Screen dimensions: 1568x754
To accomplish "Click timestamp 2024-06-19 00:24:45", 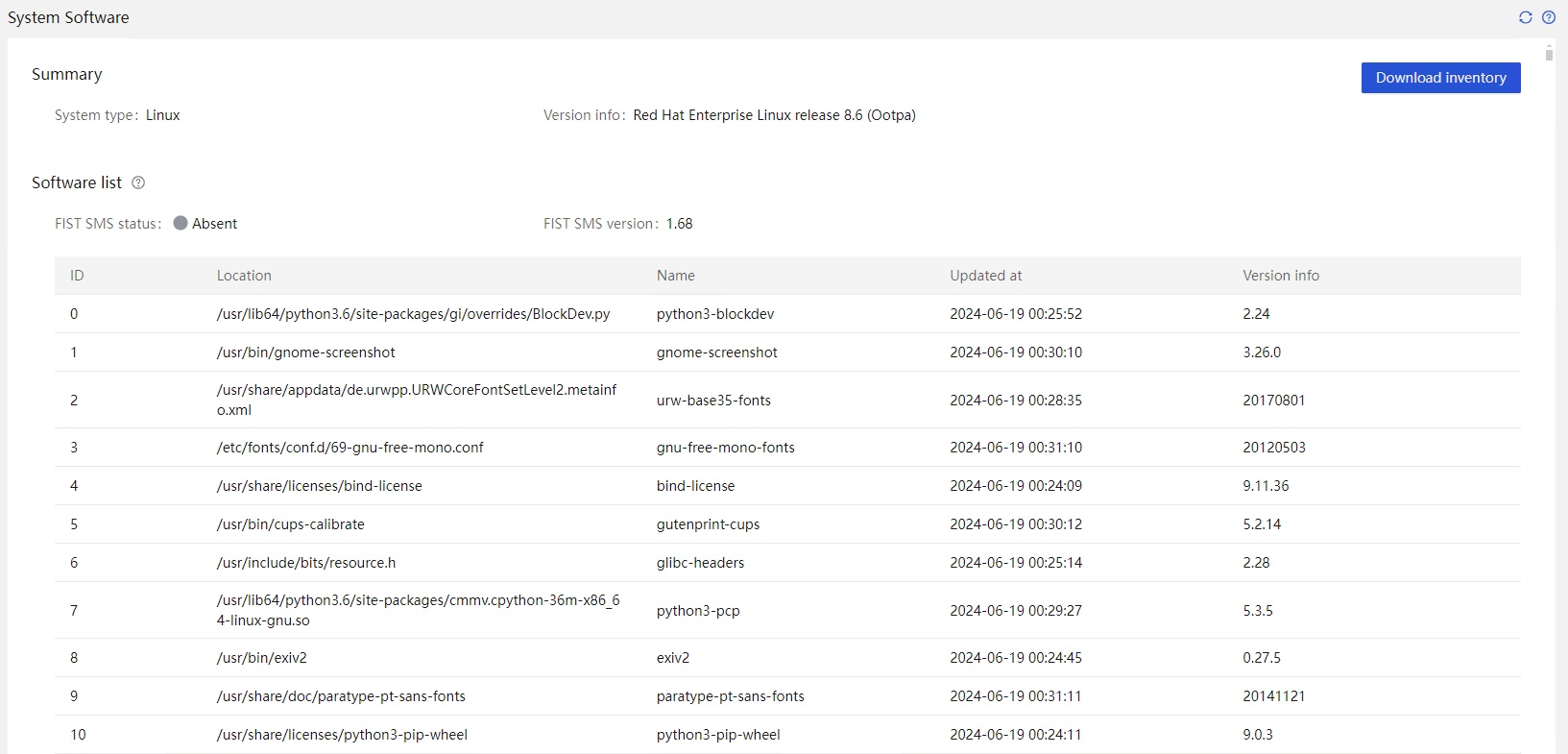I will [x=1016, y=658].
